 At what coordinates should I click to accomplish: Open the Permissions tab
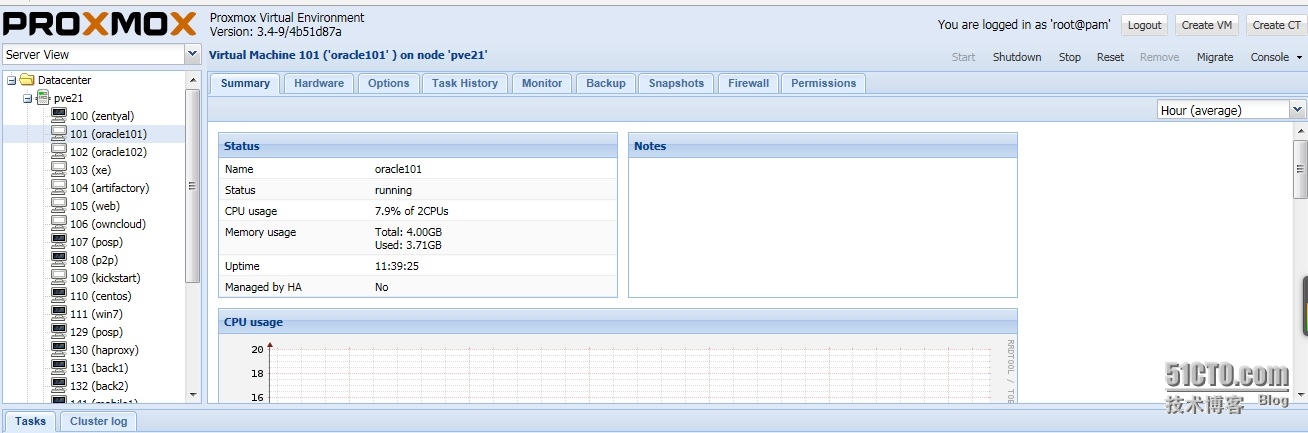(823, 83)
